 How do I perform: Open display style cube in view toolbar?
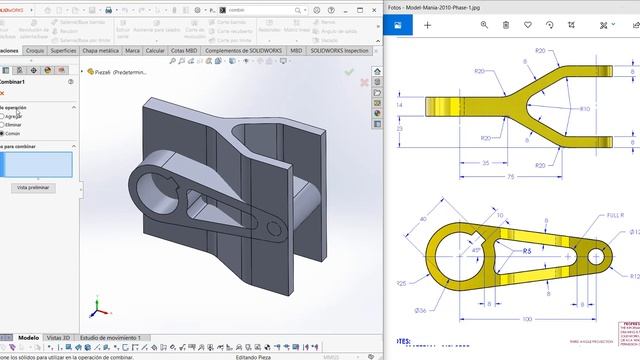point(232,61)
